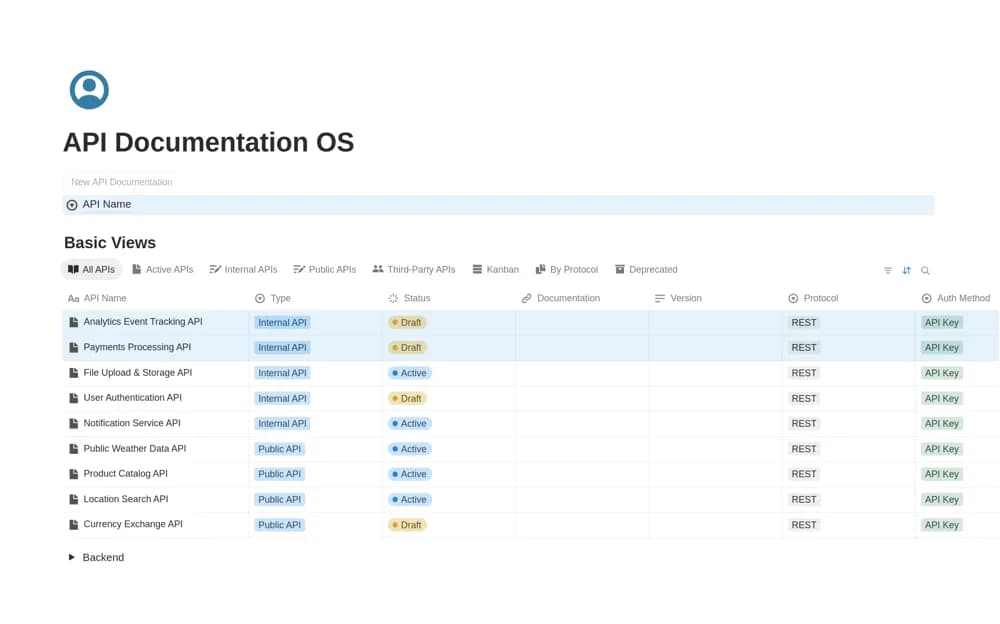Image resolution: width=1000 pixels, height=624 pixels.
Task: Open the File Upload & Storage API page
Action: click(x=138, y=373)
